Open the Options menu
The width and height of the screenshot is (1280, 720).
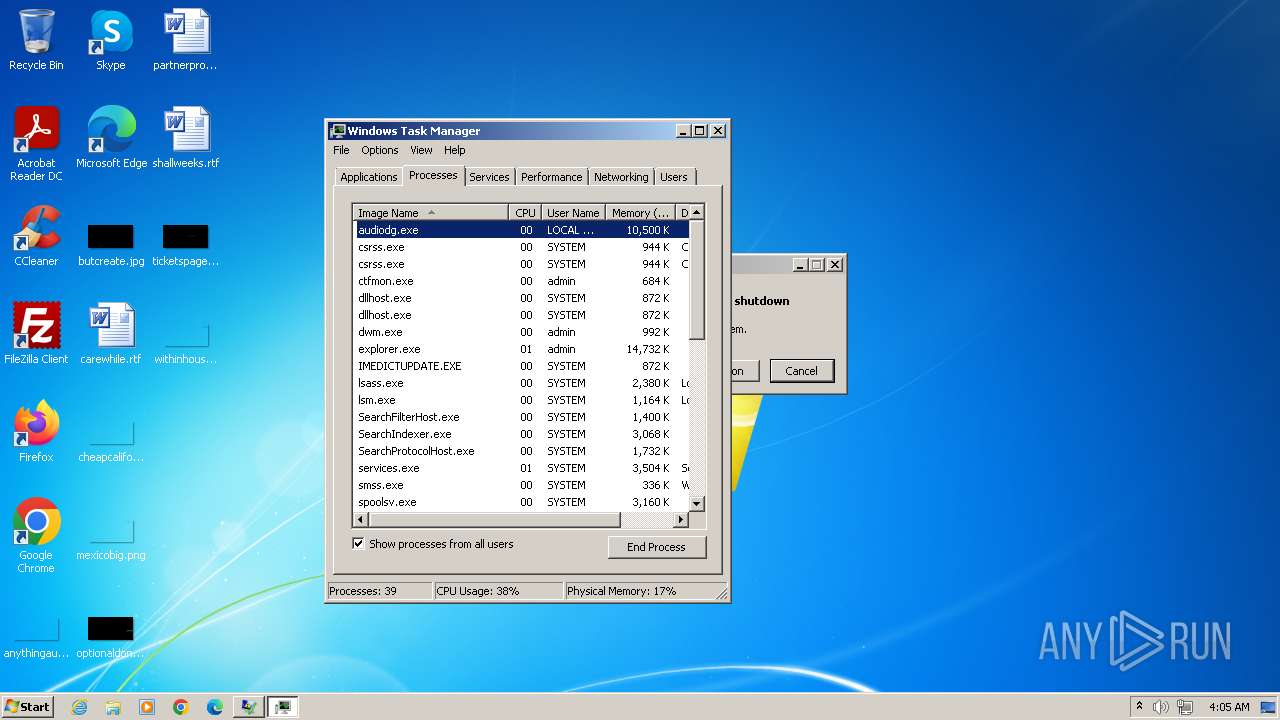point(379,150)
